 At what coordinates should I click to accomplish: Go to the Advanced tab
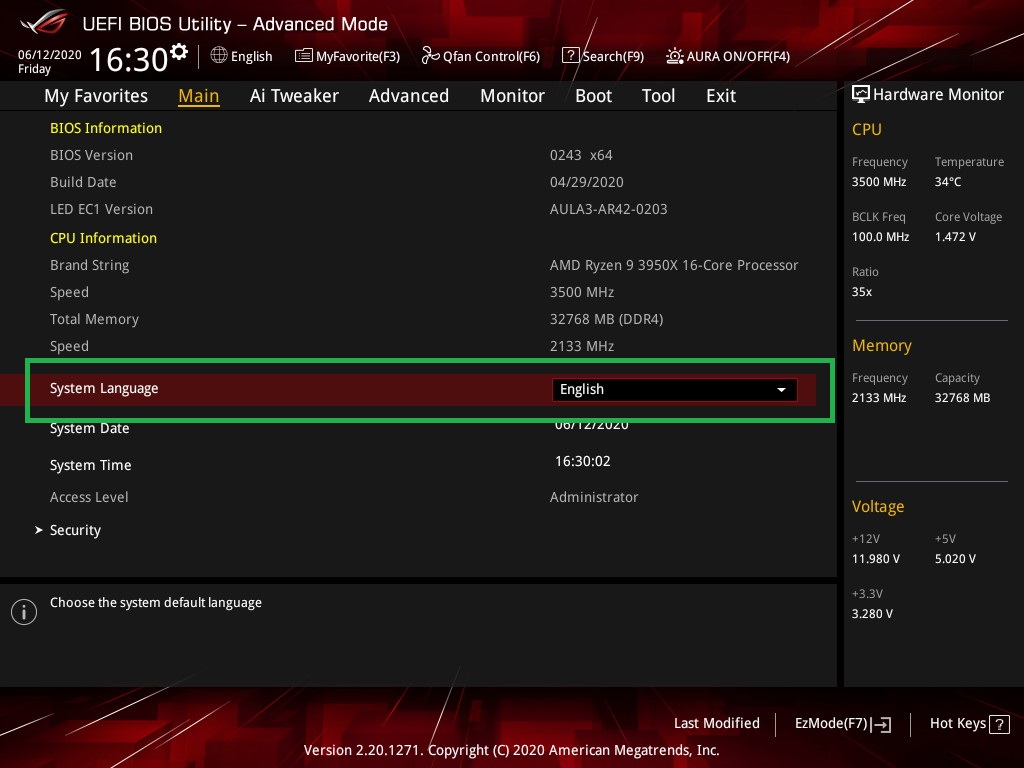click(x=409, y=96)
